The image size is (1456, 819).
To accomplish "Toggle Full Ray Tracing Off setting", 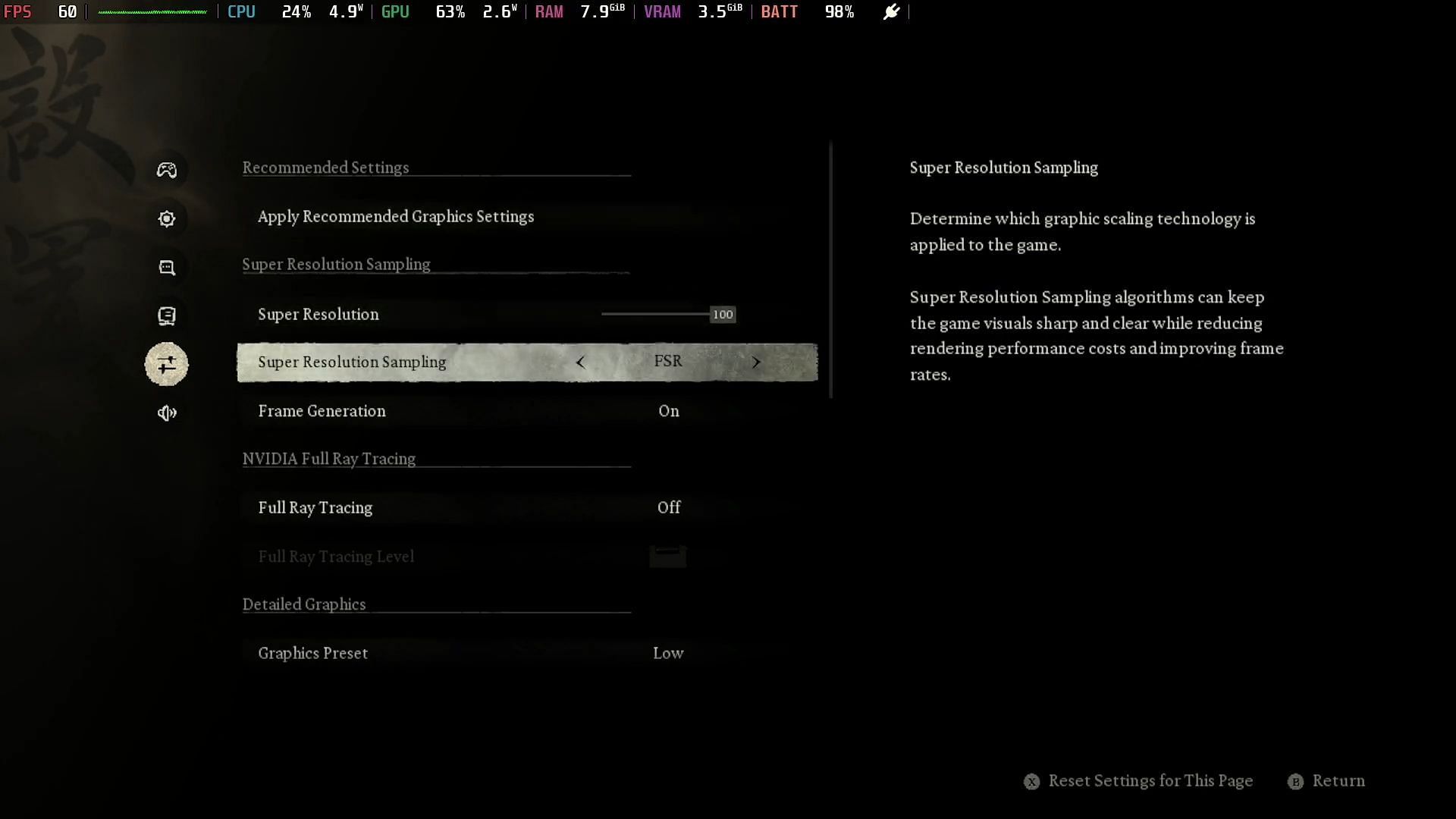I will 668,507.
